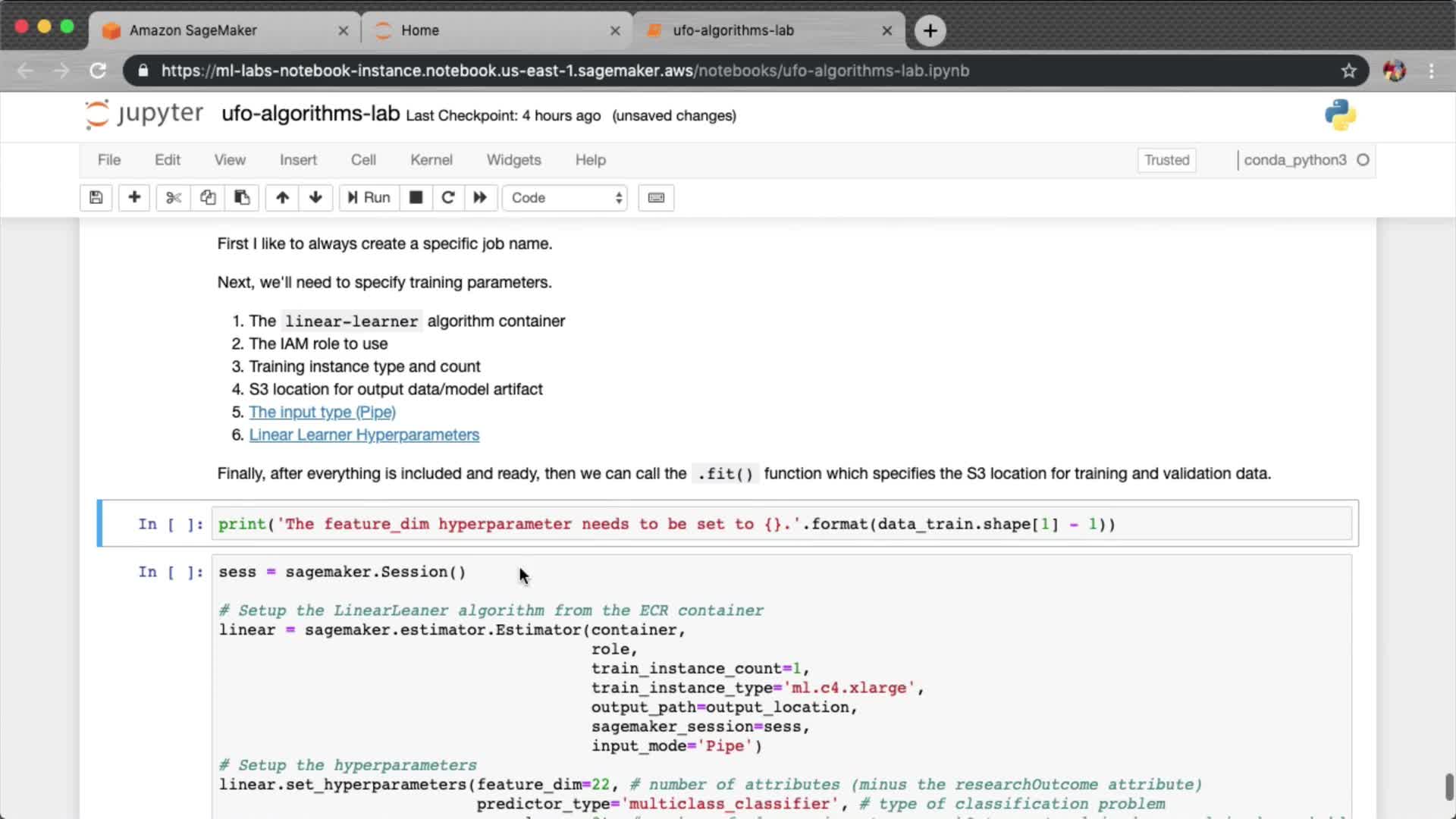This screenshot has width=1456, height=819.
Task: Restart the kernel icon
Action: [x=447, y=198]
